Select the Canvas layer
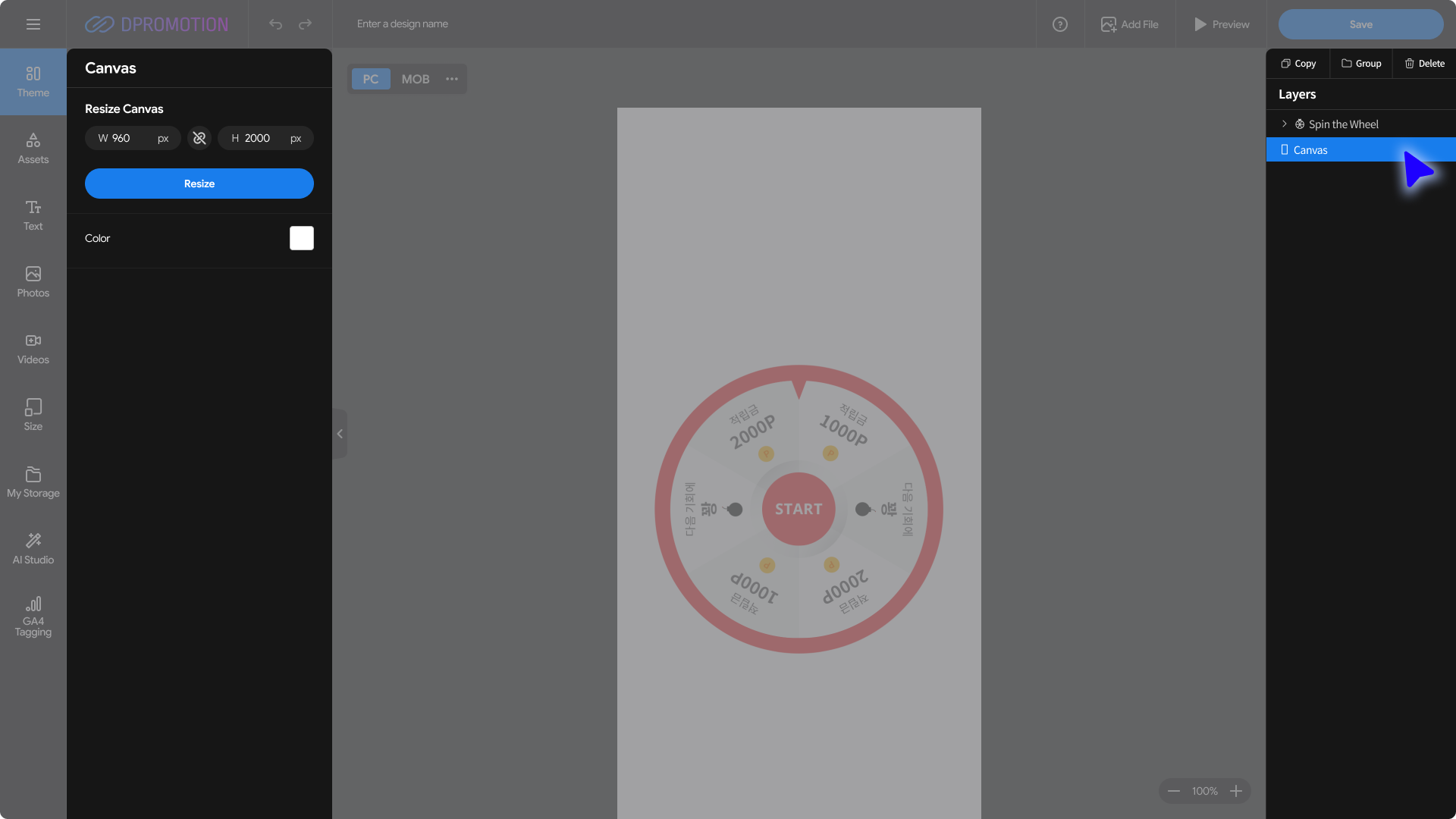 tap(1310, 150)
